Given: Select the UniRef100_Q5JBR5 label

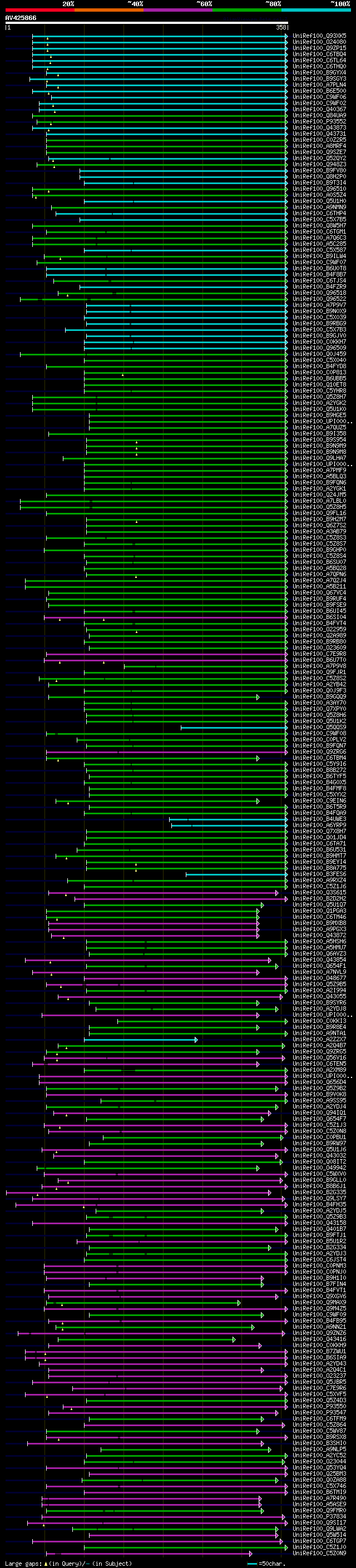Looking at the screenshot, I should (319, 1382).
